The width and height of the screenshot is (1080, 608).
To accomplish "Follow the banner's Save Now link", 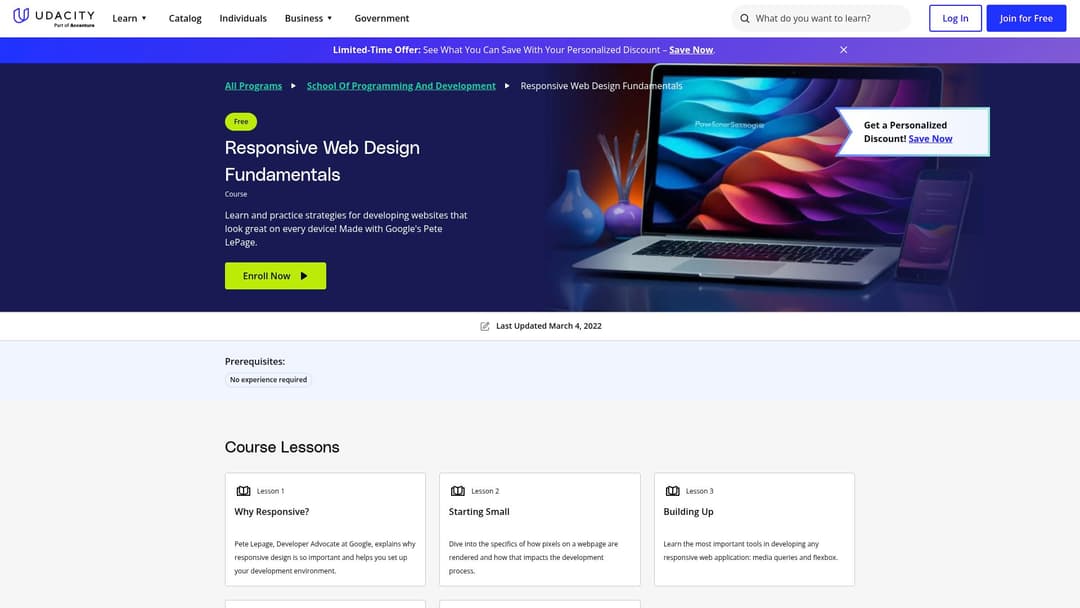I will click(x=691, y=50).
